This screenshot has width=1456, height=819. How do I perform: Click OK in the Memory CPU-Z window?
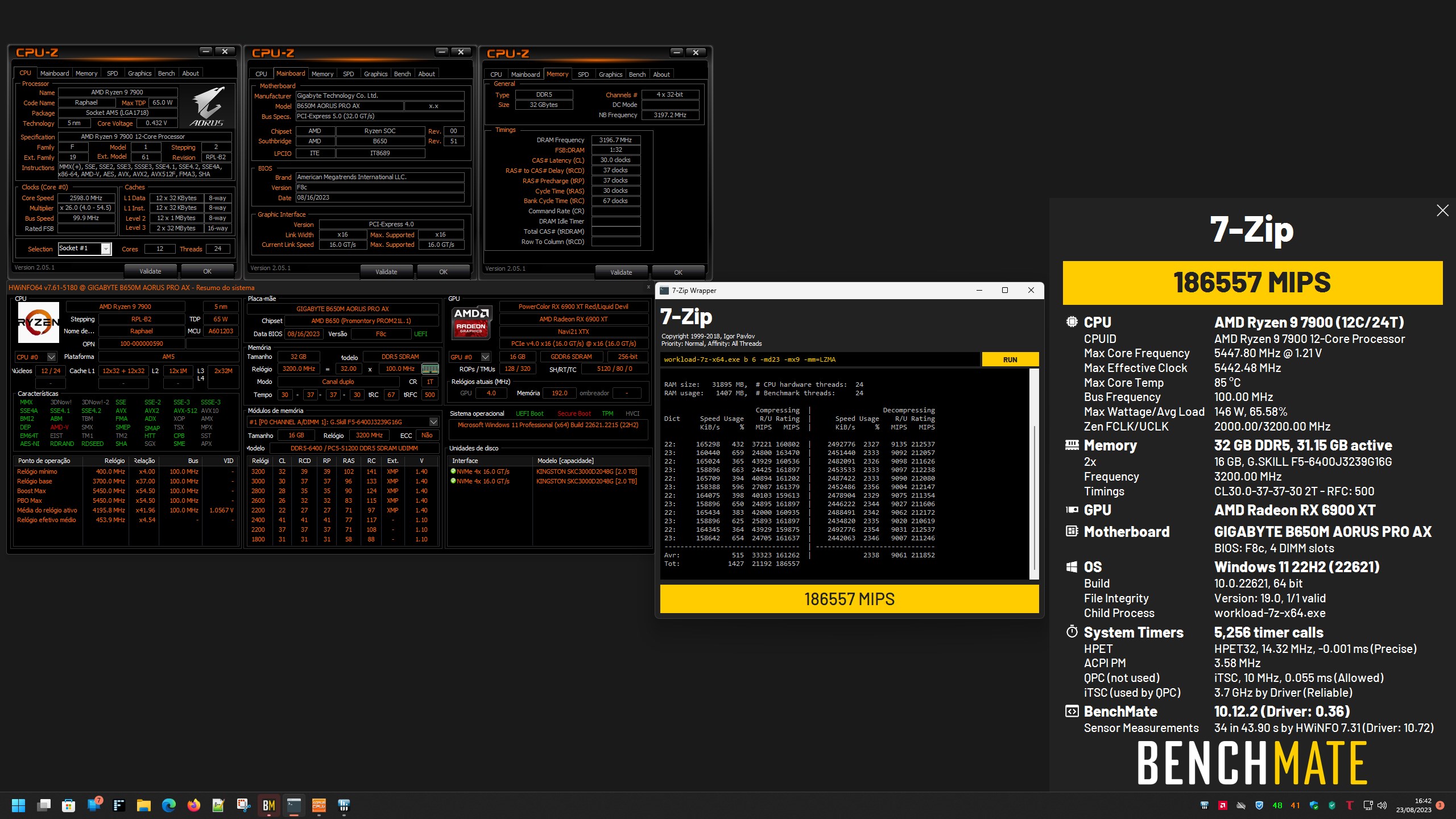[678, 272]
